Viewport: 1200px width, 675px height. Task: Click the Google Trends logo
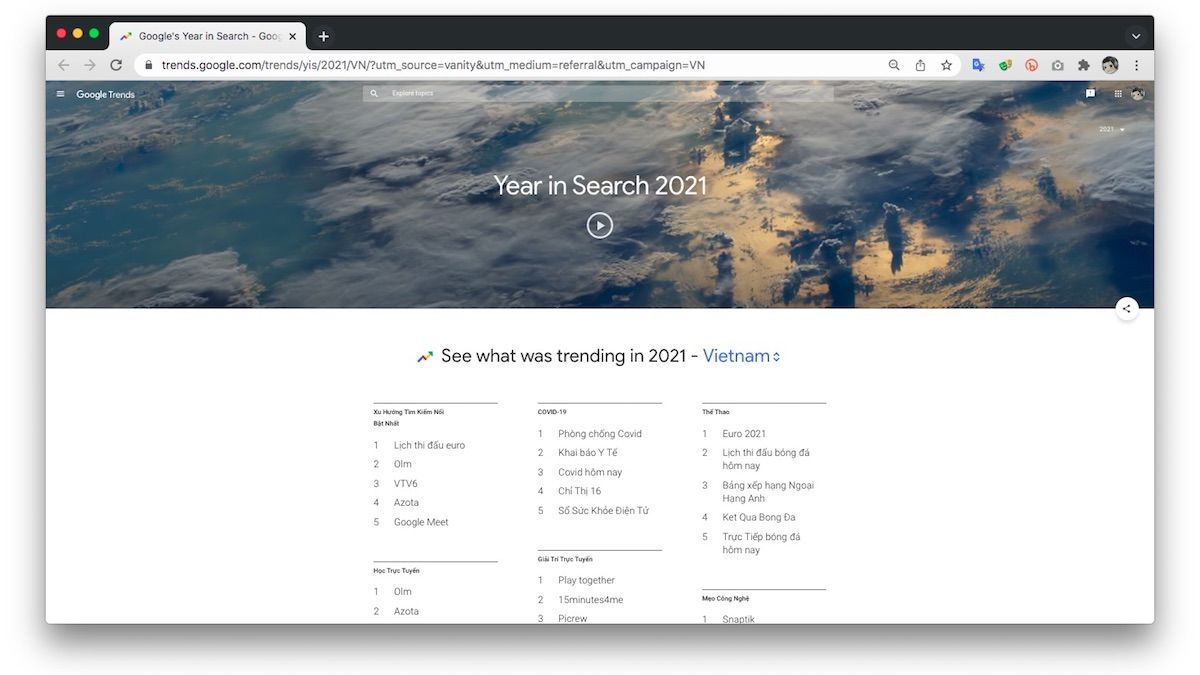click(105, 95)
